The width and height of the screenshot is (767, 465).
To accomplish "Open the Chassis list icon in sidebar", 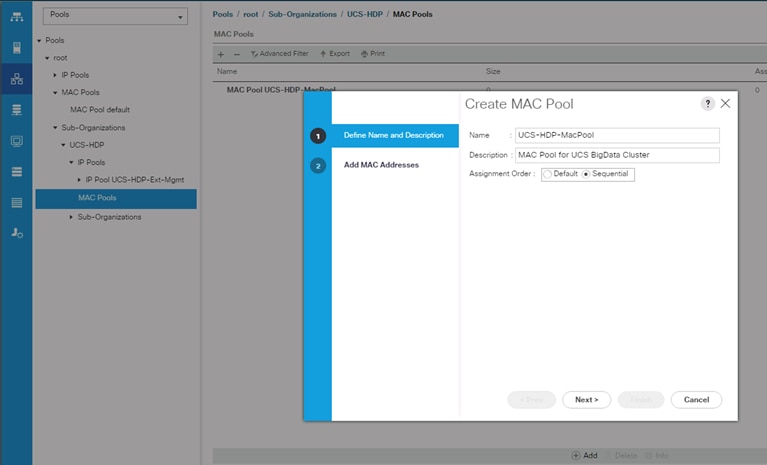I will 16,202.
